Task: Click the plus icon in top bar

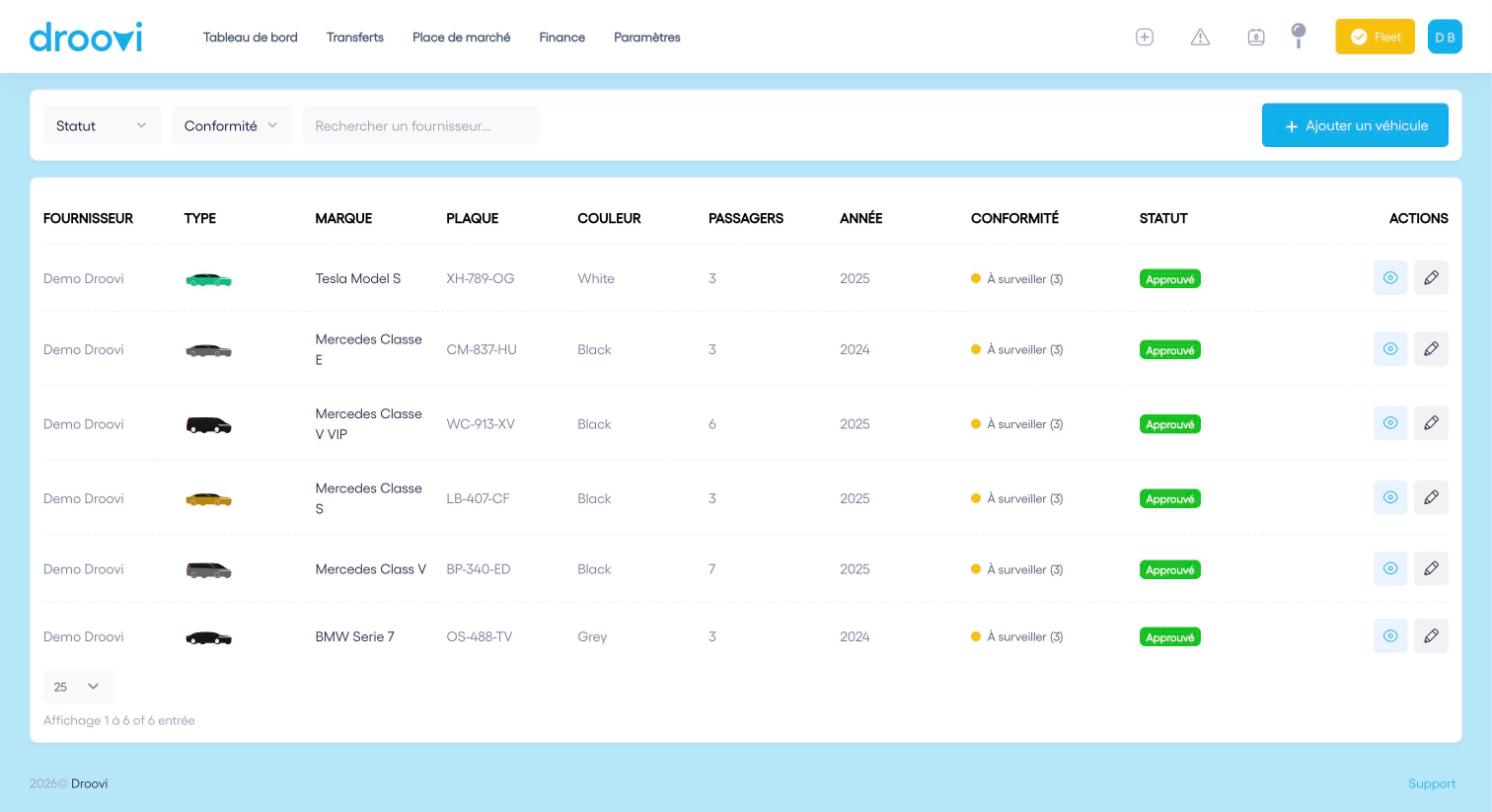Action: click(1145, 37)
